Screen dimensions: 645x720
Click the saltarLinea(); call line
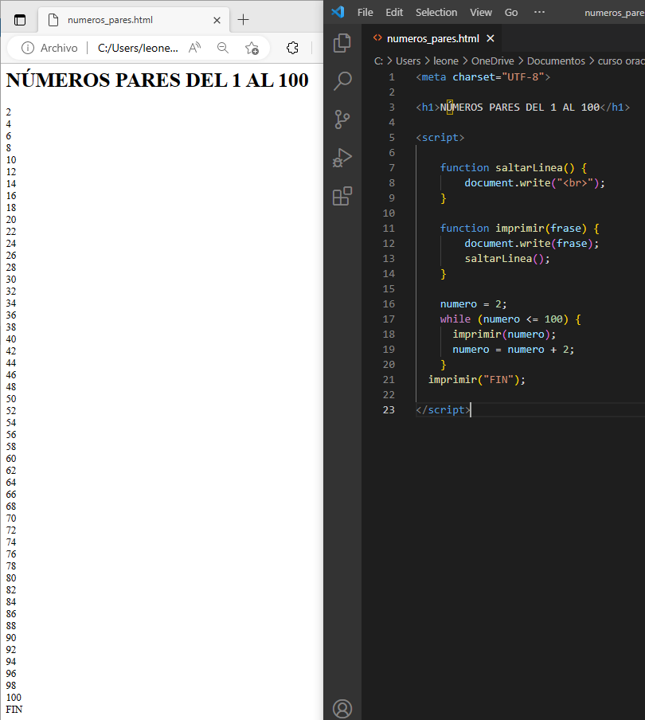pyautogui.click(x=507, y=259)
